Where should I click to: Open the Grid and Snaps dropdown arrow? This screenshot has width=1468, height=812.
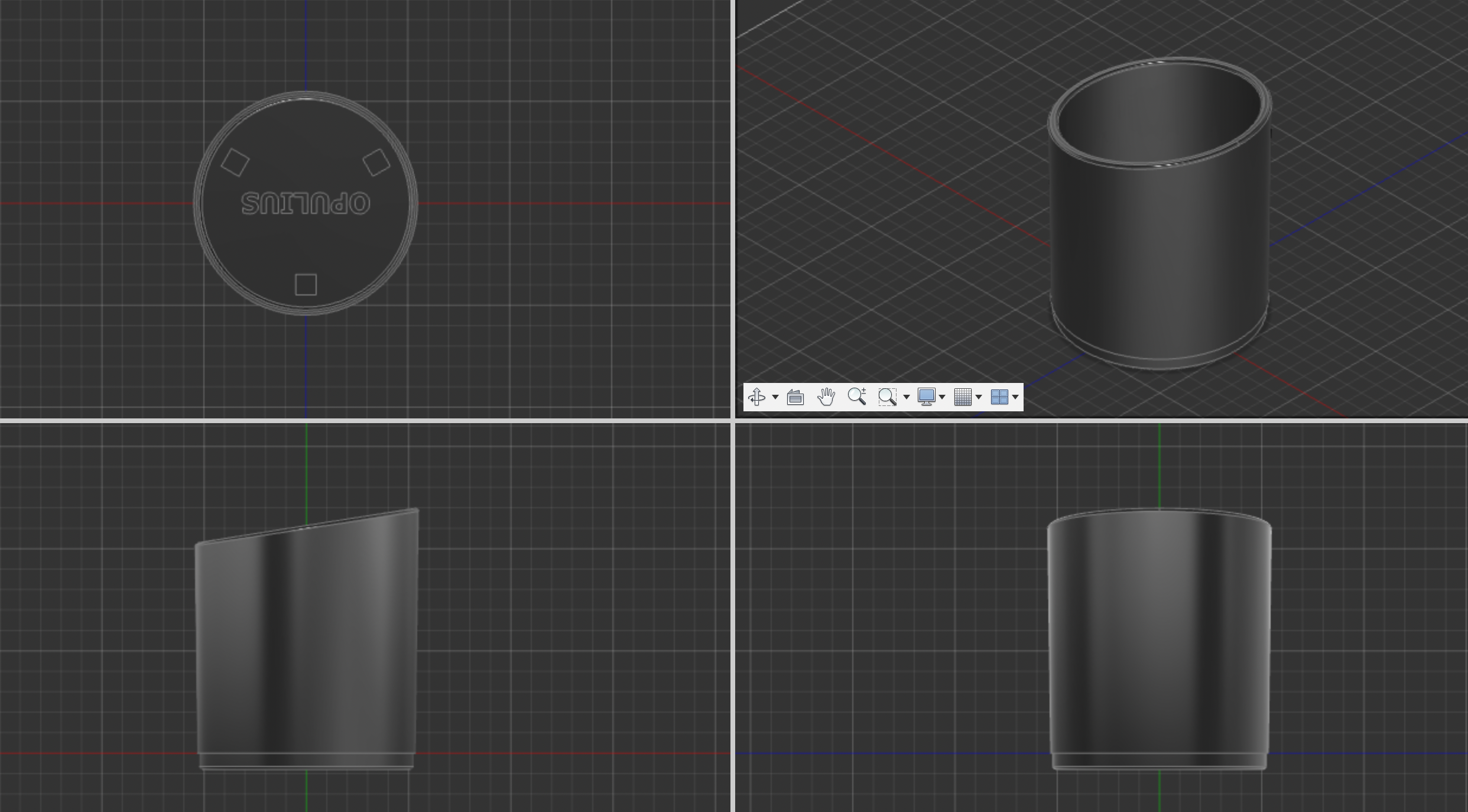point(979,397)
